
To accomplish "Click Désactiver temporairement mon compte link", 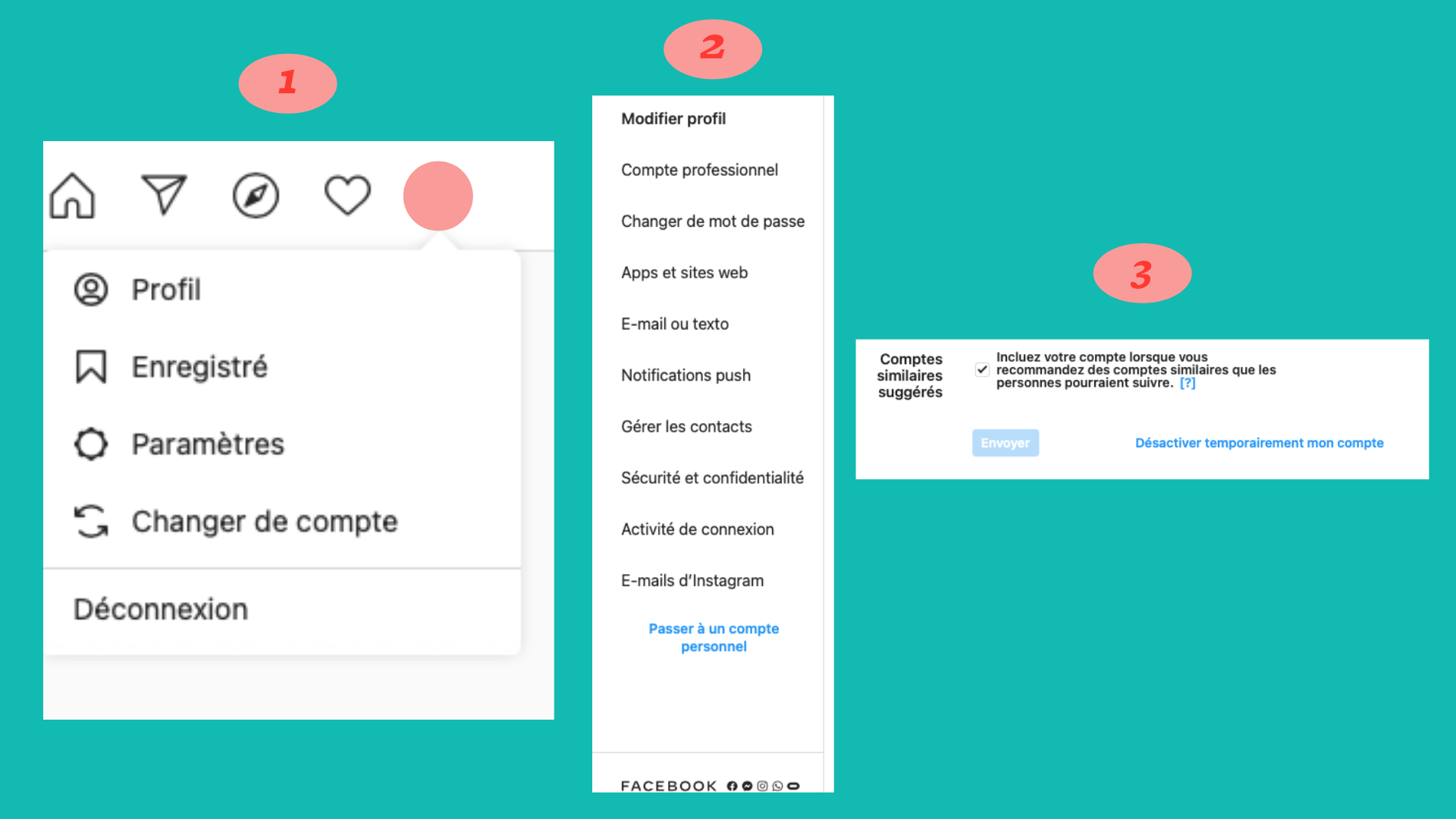I will [1259, 443].
